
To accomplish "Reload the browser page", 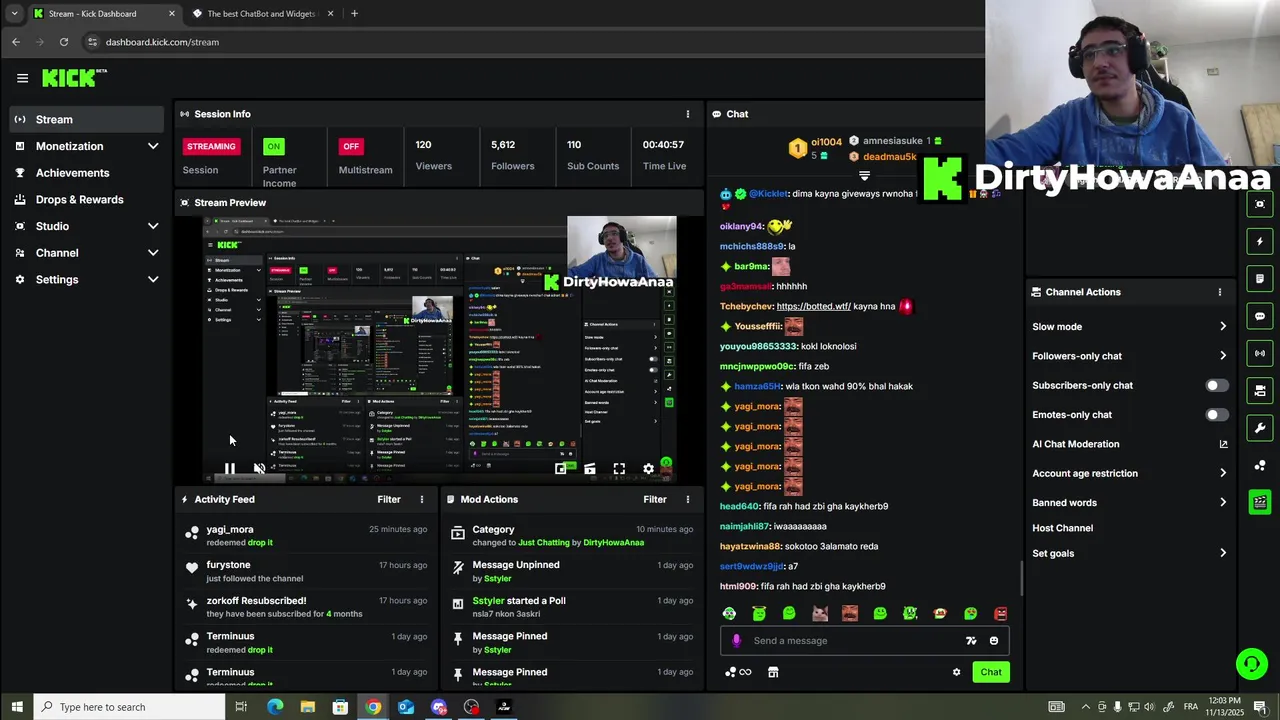I will point(64,42).
